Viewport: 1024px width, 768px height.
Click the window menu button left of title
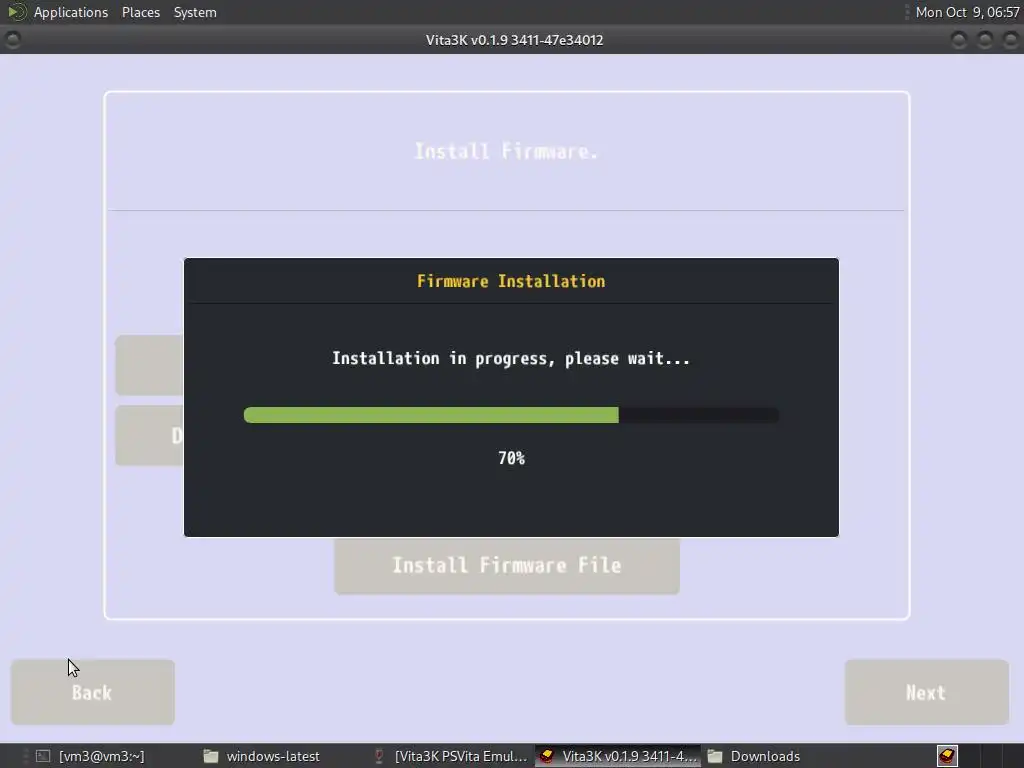[x=12, y=40]
